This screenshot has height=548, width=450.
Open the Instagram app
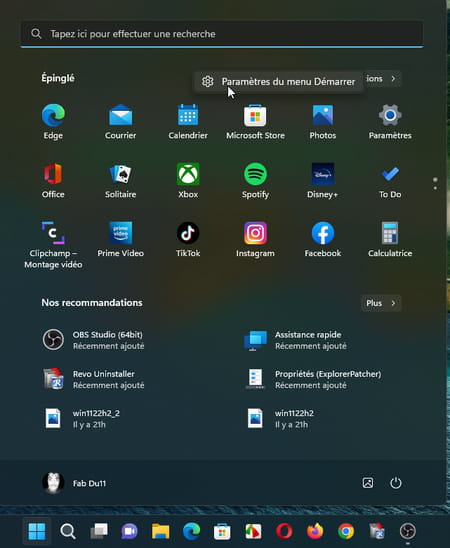[255, 240]
